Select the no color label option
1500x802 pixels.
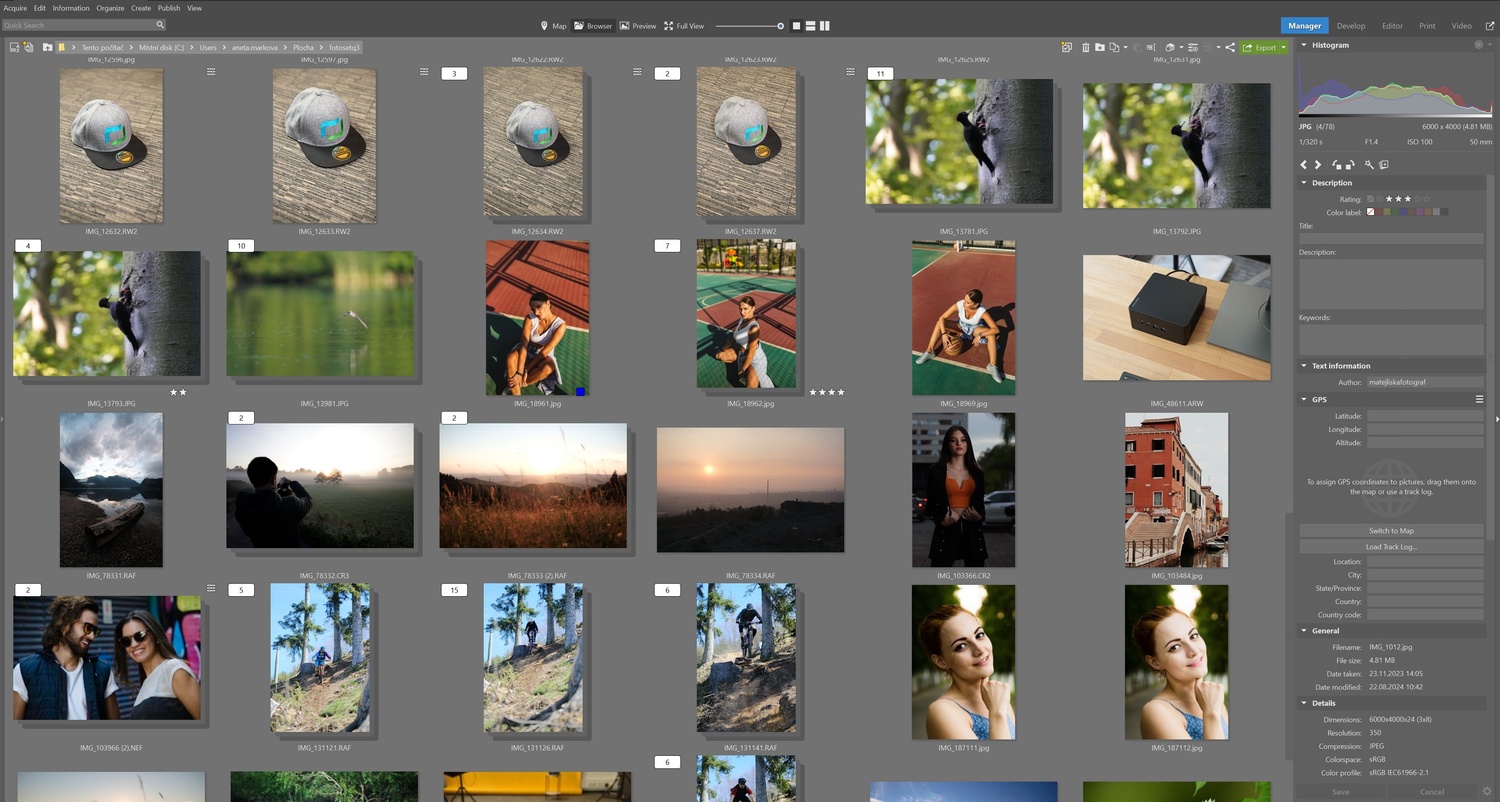1371,212
